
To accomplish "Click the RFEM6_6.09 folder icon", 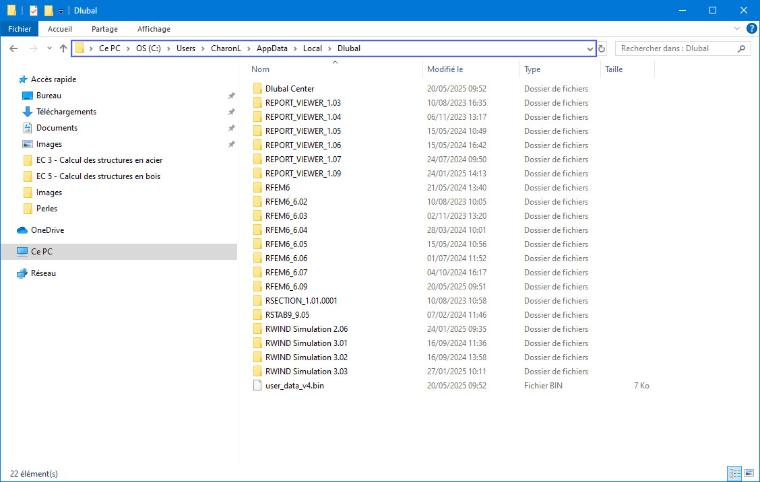I will (257, 287).
